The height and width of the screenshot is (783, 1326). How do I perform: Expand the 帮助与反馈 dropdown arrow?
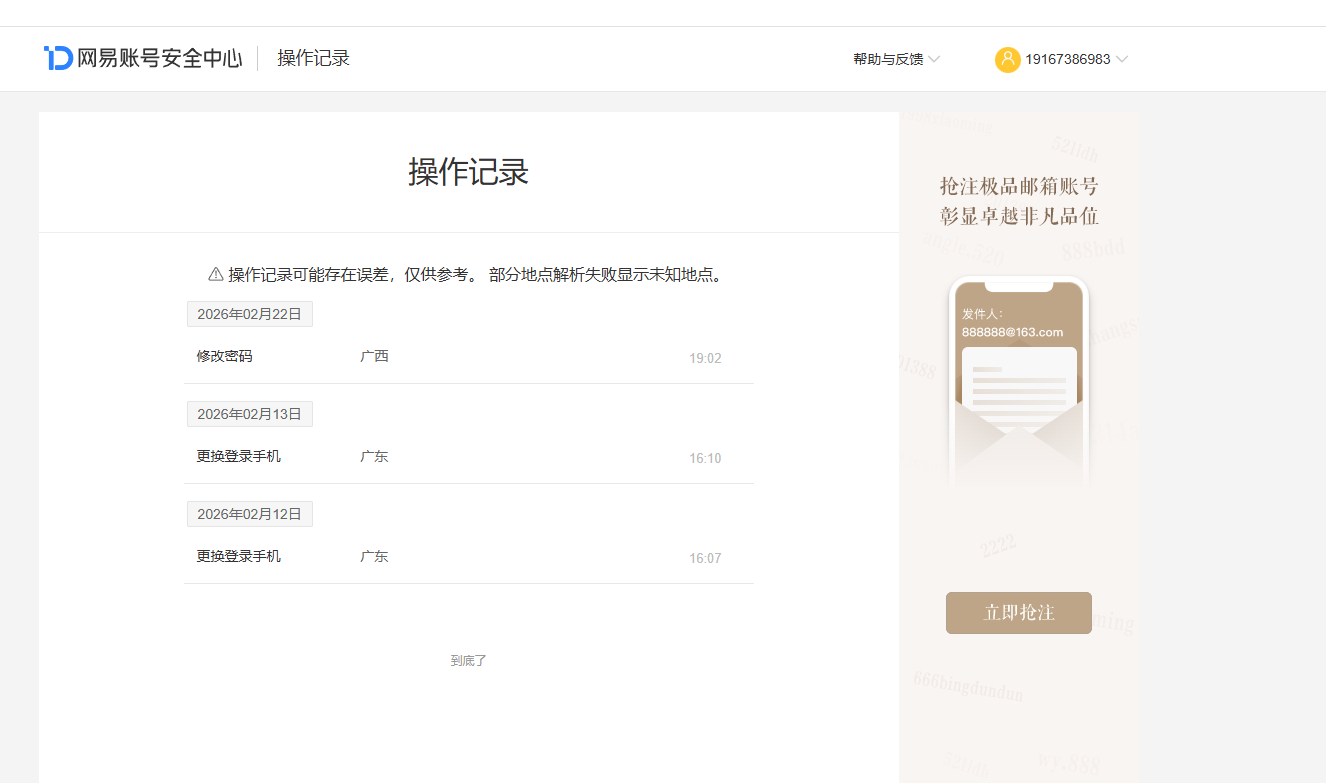[x=934, y=59]
